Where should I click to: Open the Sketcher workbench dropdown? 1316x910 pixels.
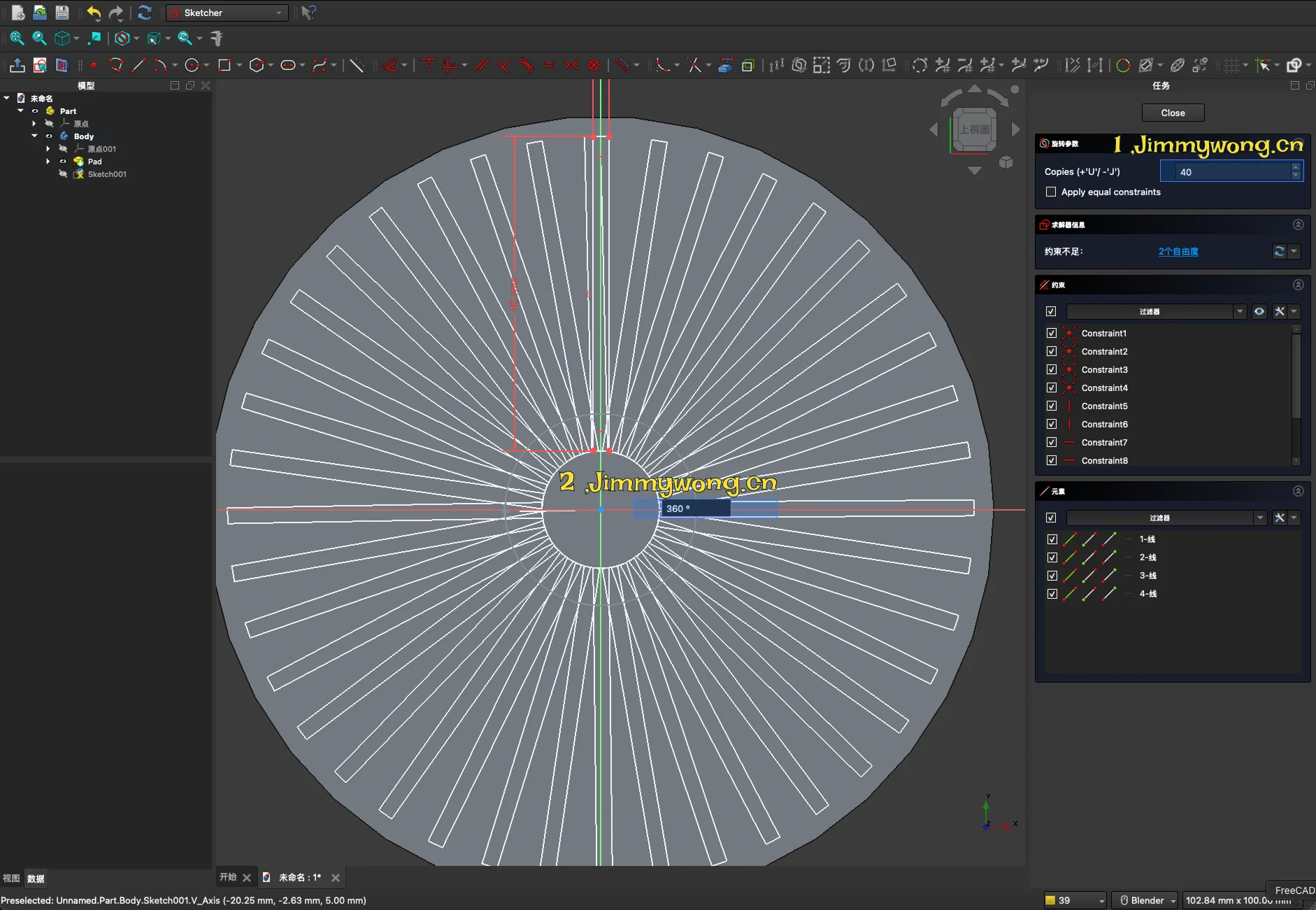pos(227,13)
